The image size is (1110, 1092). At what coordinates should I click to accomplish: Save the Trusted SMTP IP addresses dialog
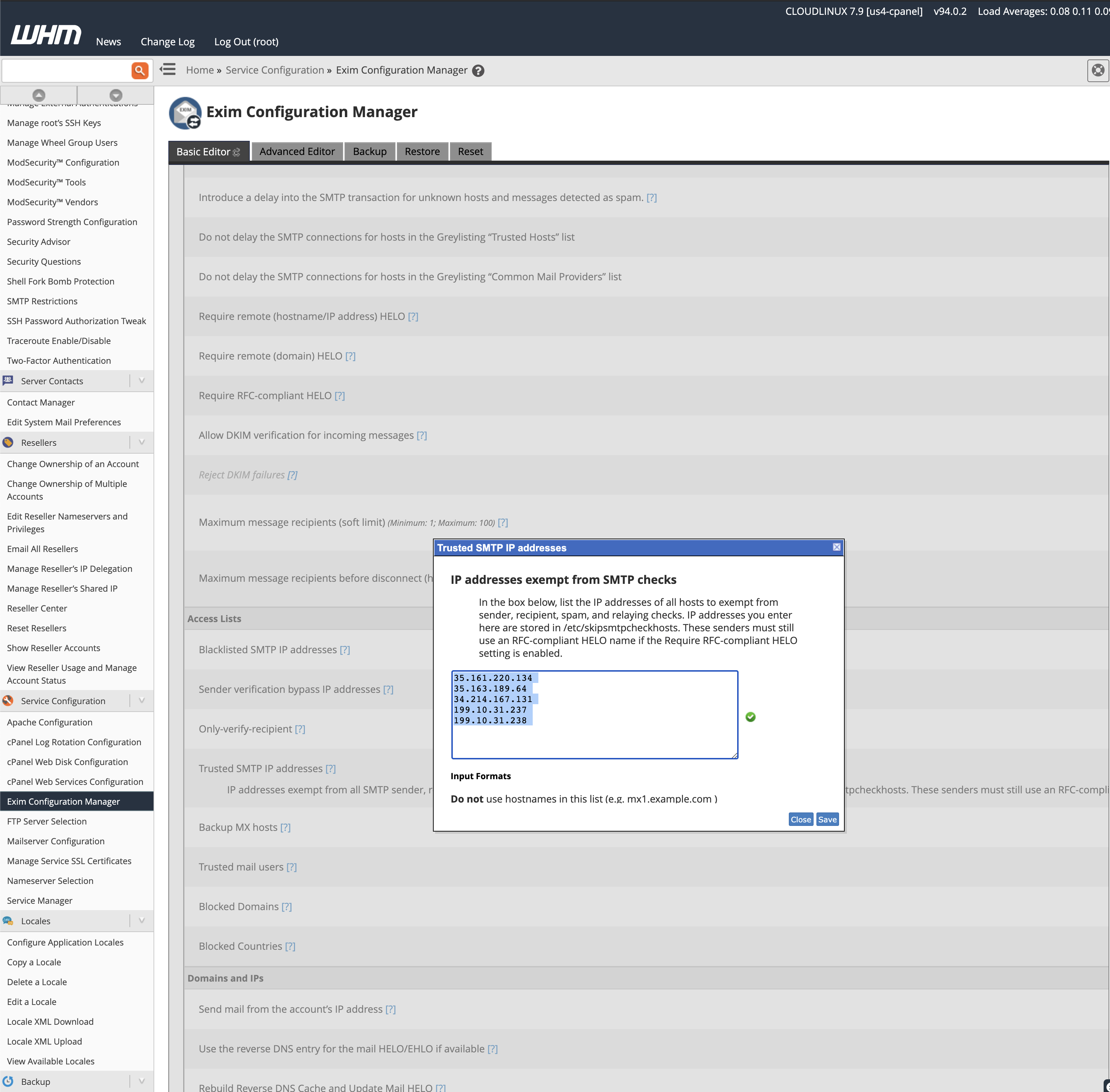click(827, 819)
